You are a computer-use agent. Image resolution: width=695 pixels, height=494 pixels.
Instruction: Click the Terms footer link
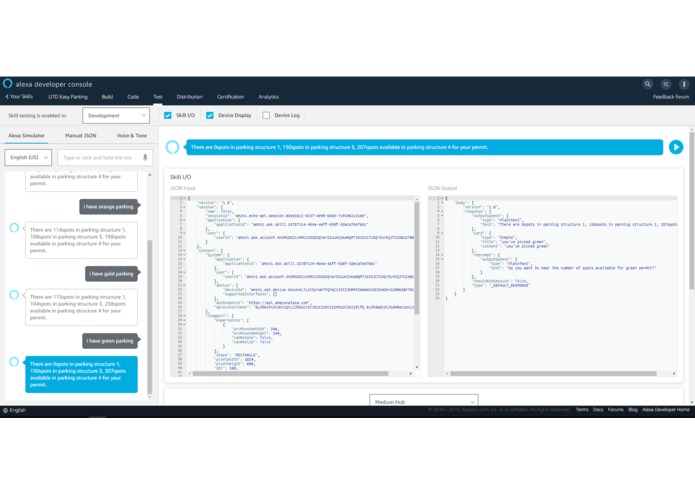click(x=582, y=410)
